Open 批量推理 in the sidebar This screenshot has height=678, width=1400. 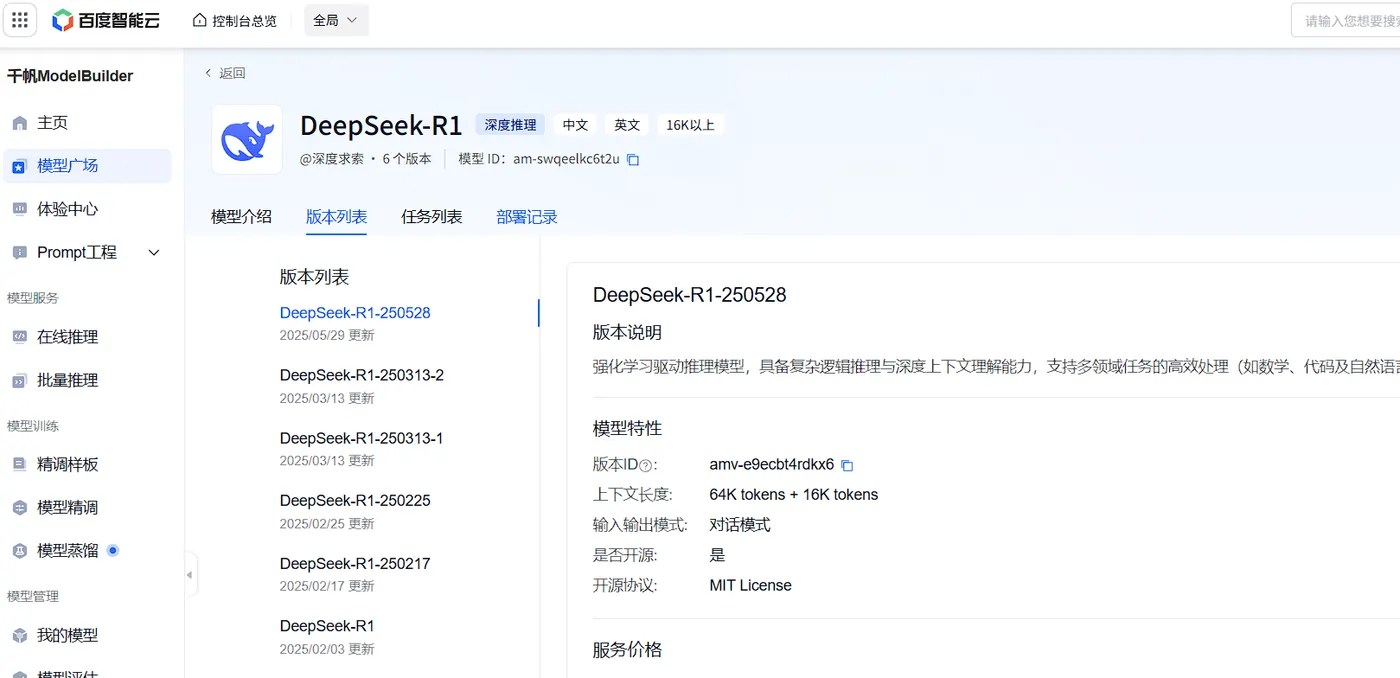pyautogui.click(x=87, y=381)
